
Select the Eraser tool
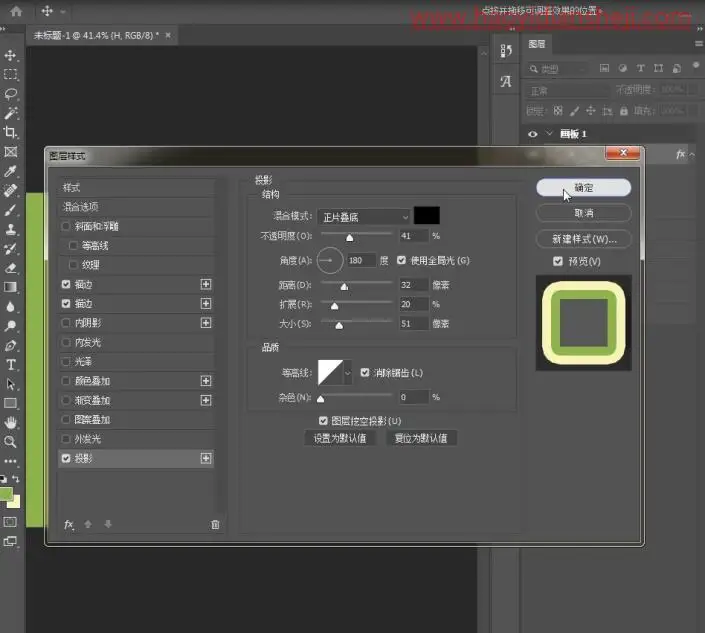[x=10, y=268]
